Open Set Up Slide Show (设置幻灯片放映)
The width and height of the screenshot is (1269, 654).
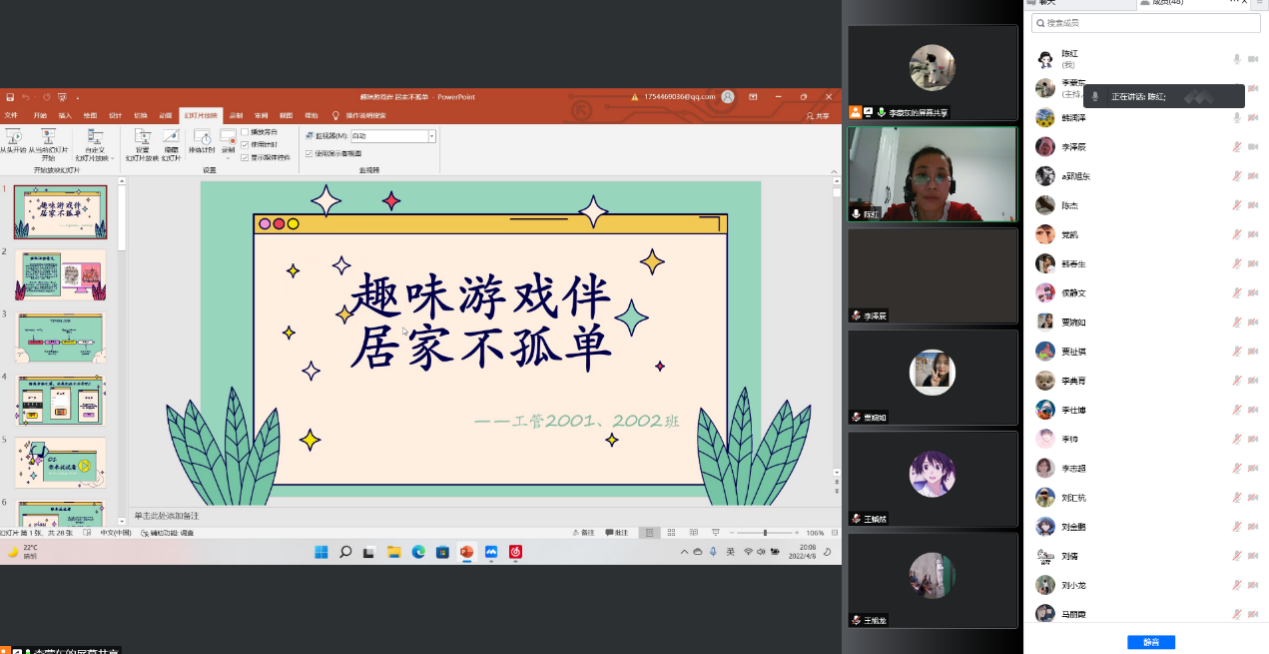pos(142,139)
